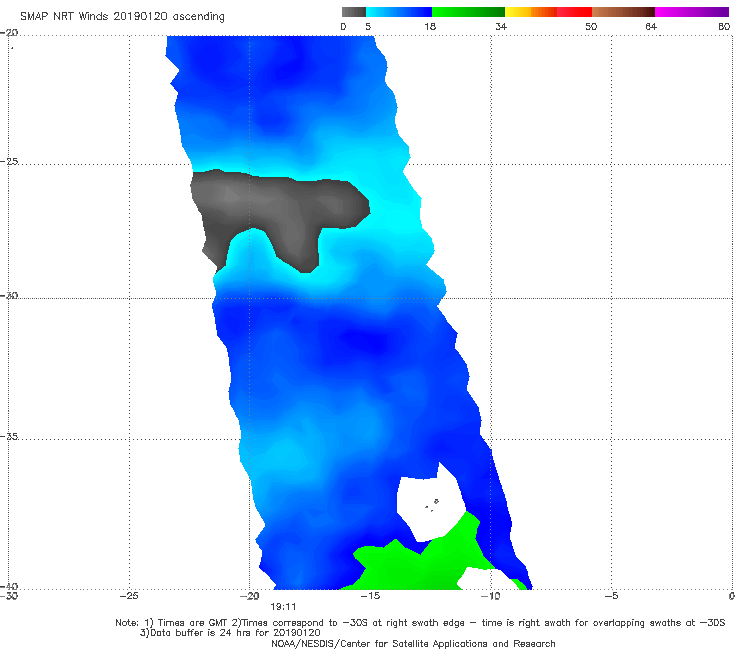The height and width of the screenshot is (650, 740).
Task: Click the '-25' longitude axis label
Action: [129, 596]
